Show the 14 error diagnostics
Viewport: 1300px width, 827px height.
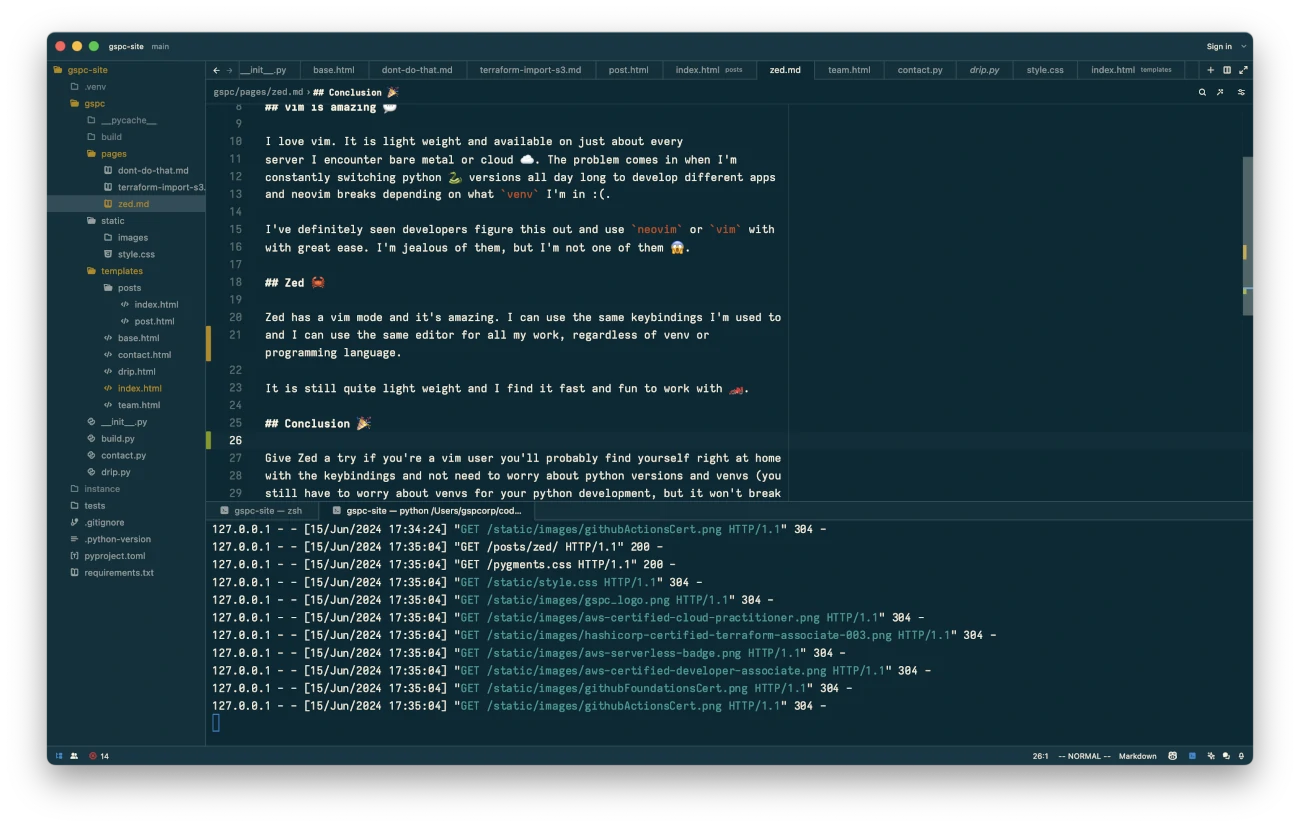[x=99, y=756]
